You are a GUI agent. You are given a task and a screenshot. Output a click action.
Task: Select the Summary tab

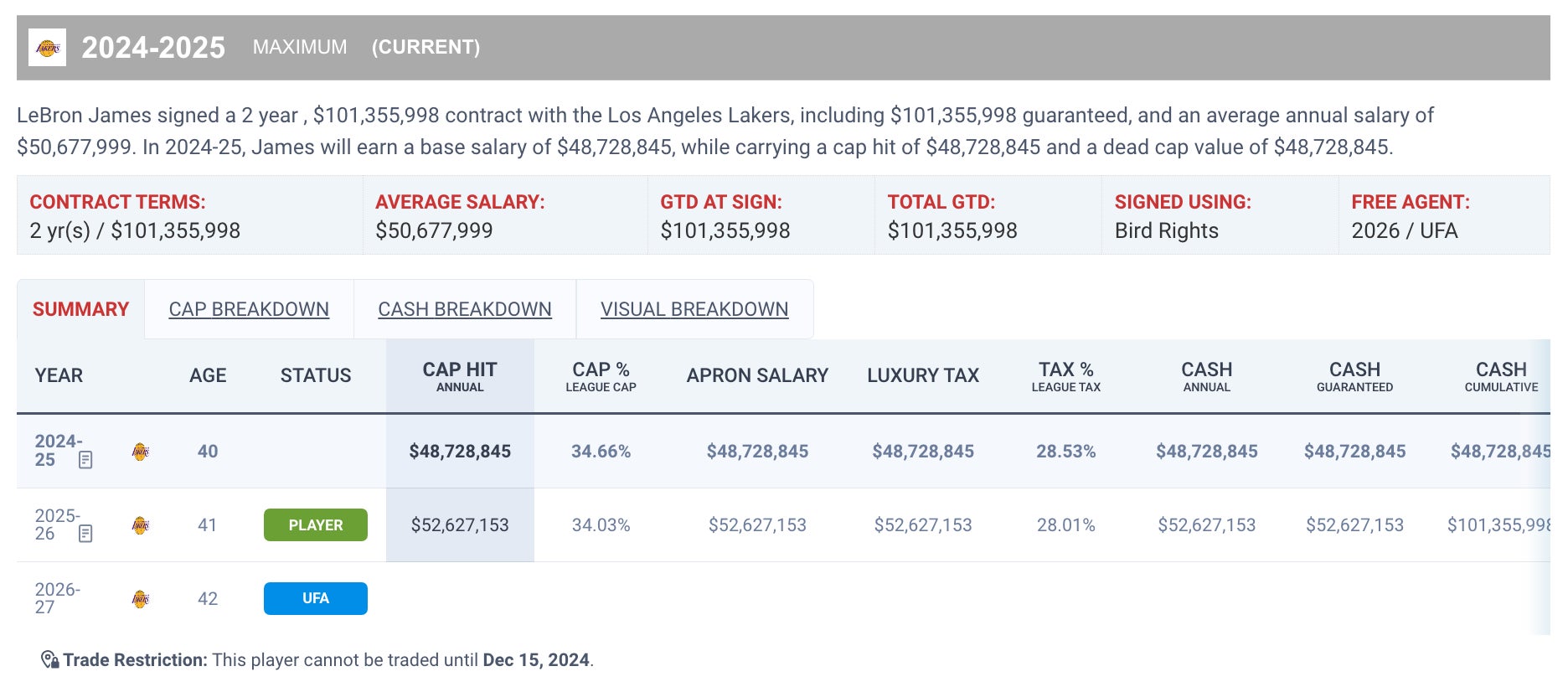80,309
